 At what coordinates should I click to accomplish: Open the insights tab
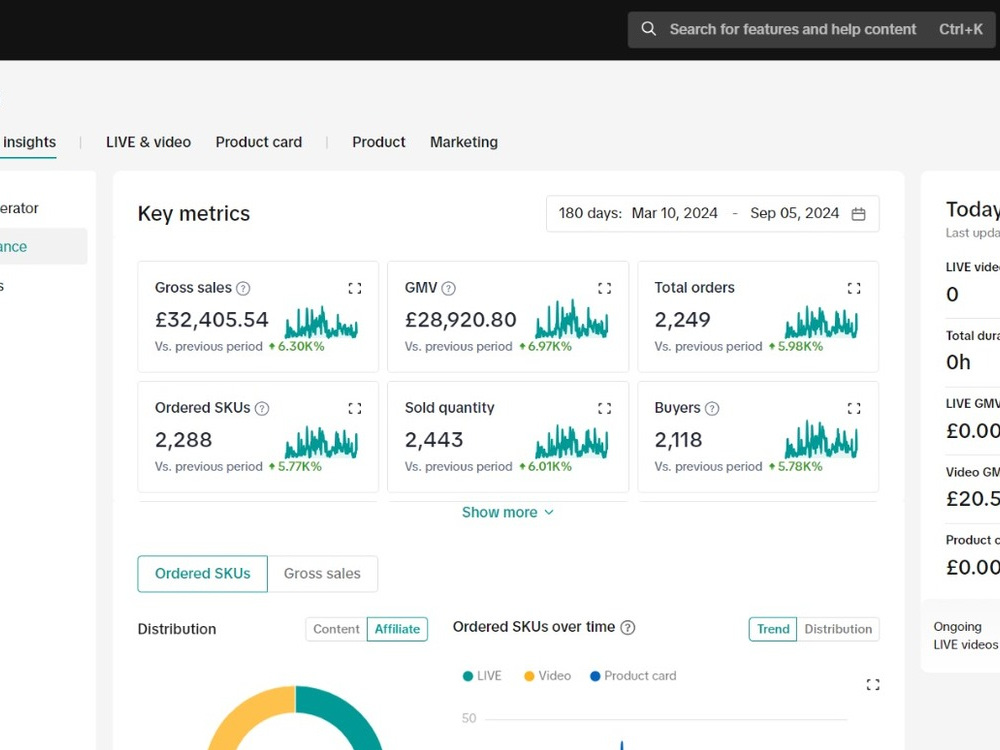[29, 142]
